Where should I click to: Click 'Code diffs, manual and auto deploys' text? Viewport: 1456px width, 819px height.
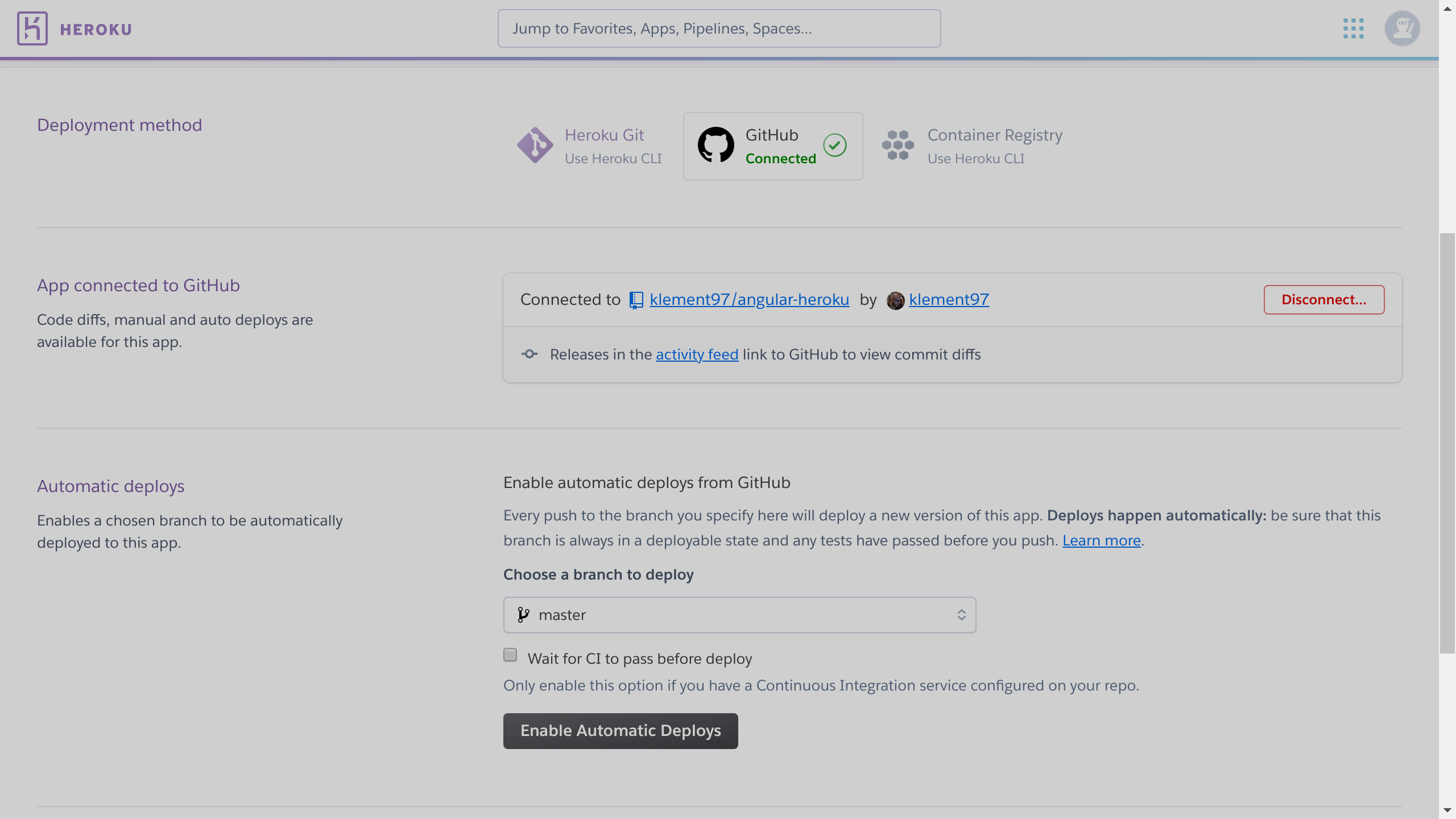pyautogui.click(x=175, y=331)
